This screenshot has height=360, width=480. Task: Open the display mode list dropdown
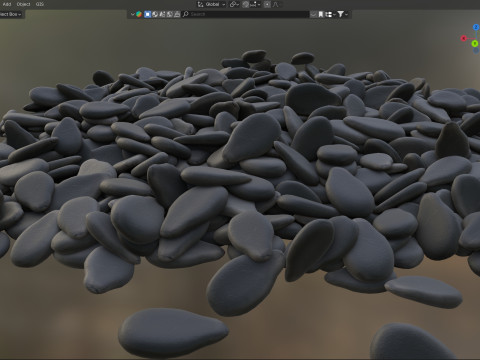click(x=329, y=14)
